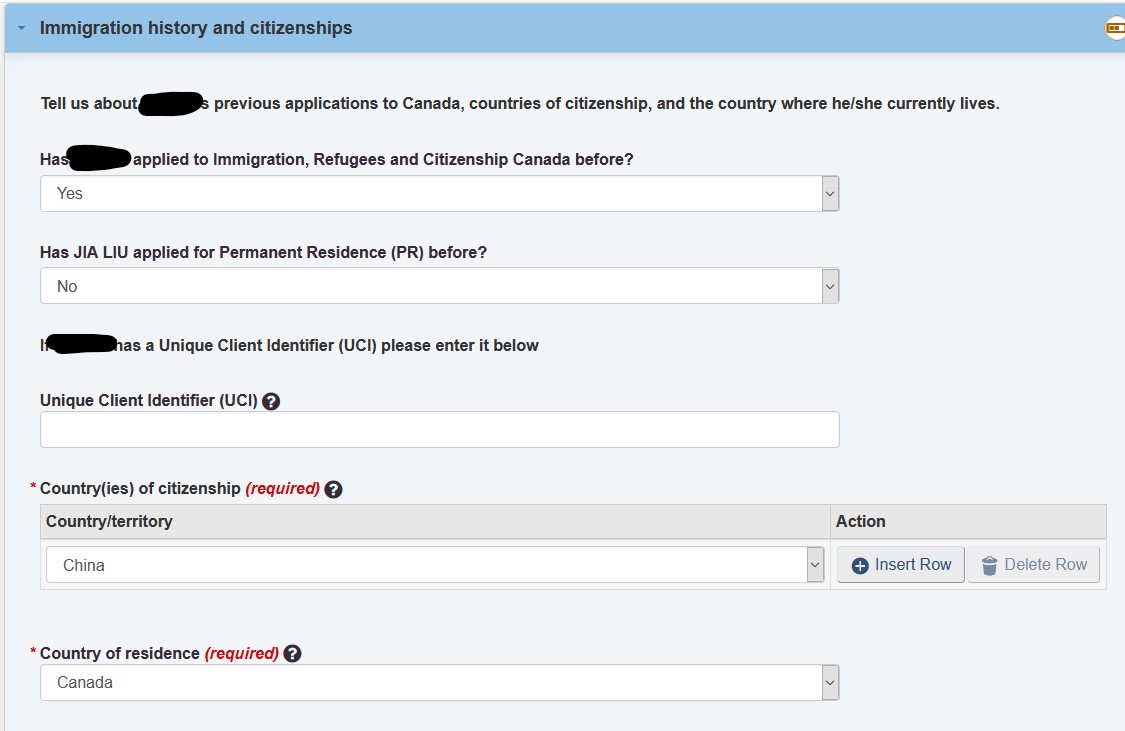Click the Immigration history and citizenships heading
The height and width of the screenshot is (731, 1125).
click(196, 28)
